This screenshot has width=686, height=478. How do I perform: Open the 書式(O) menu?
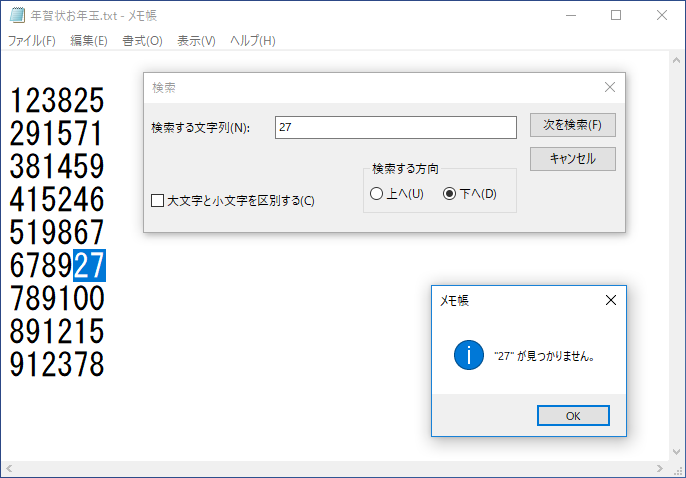coord(141,41)
